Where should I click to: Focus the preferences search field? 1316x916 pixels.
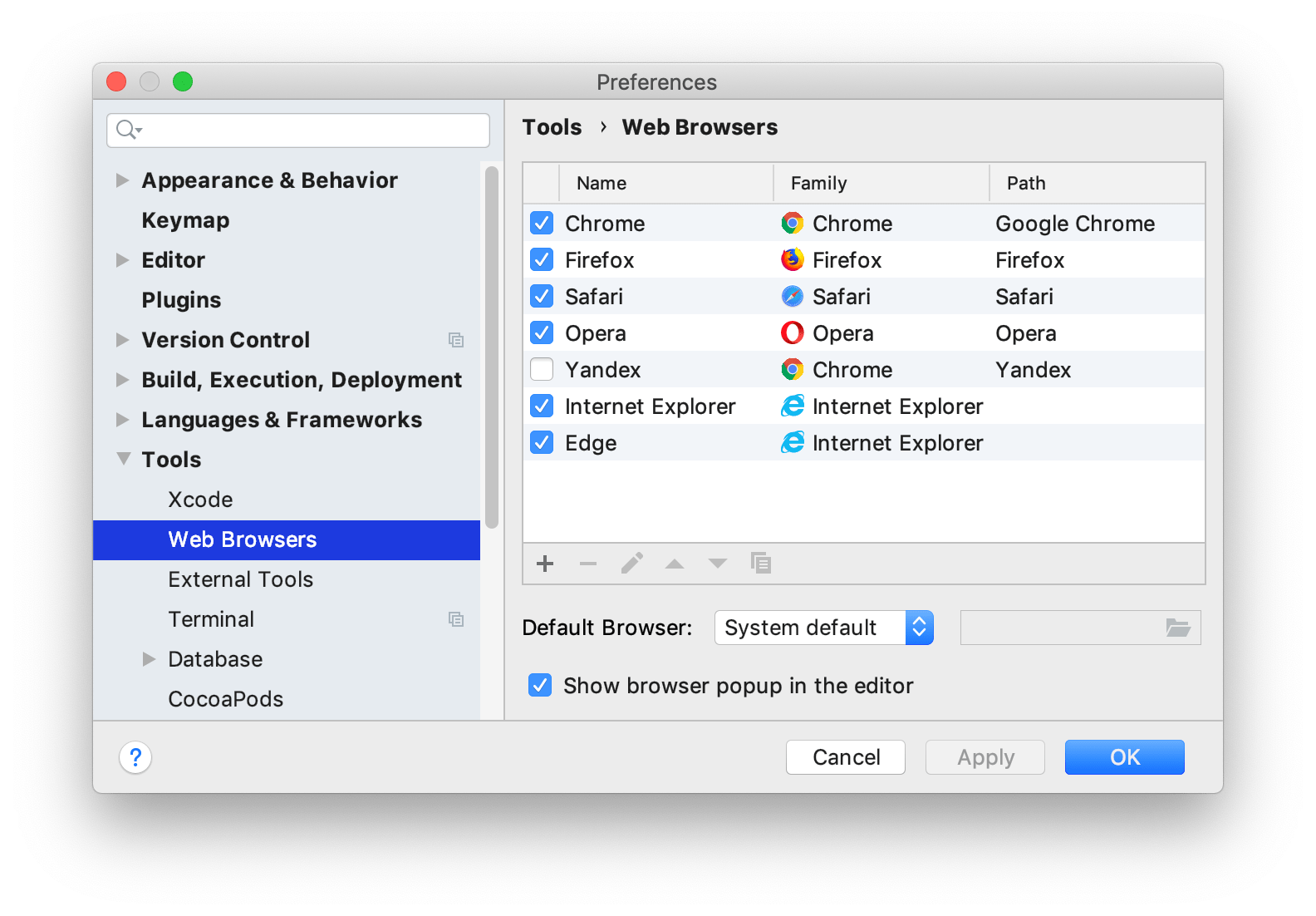pos(298,131)
